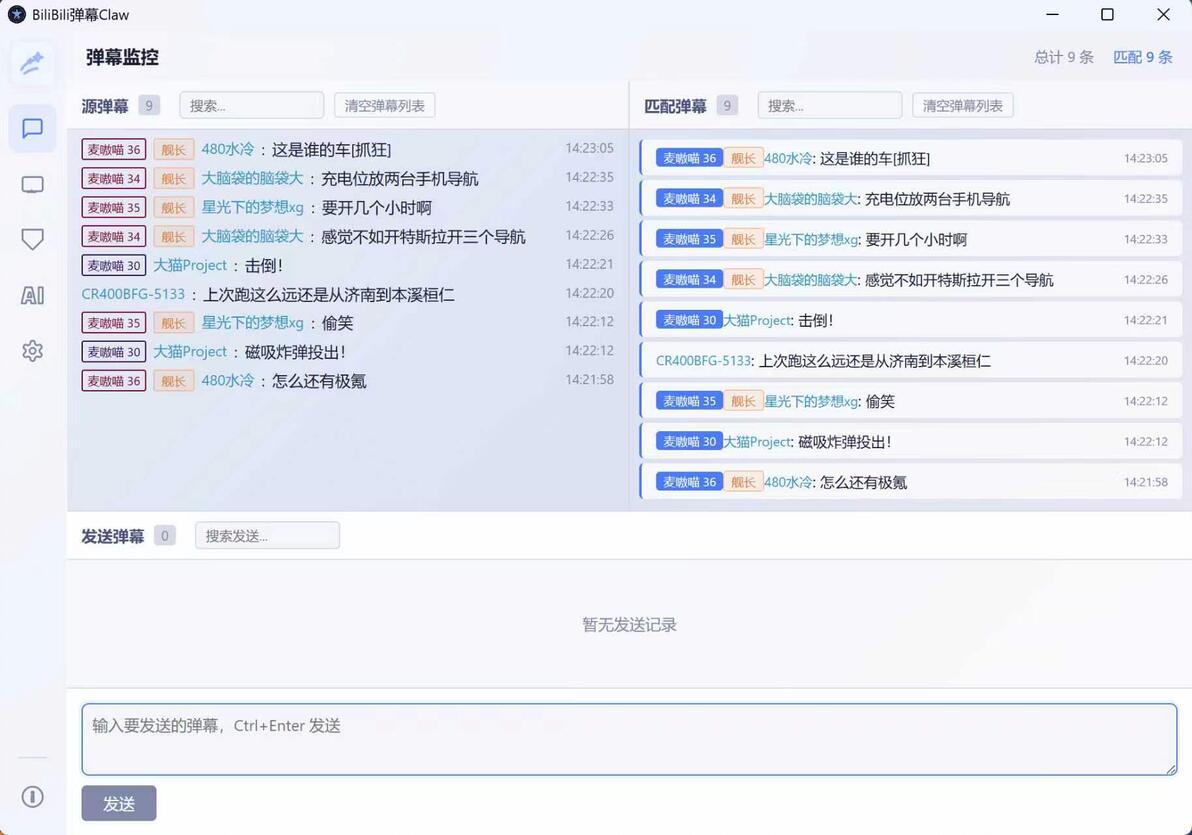Click username CR400BFG-5133 in source list
Viewport: 1192px width, 835px height.
coord(133,294)
